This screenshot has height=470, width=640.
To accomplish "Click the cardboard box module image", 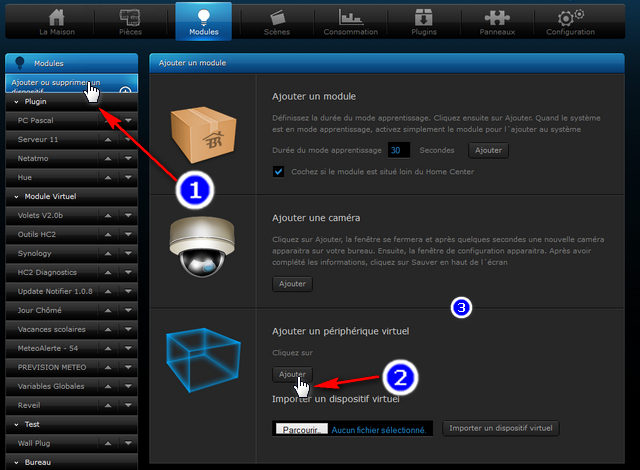I will pyautogui.click(x=203, y=135).
